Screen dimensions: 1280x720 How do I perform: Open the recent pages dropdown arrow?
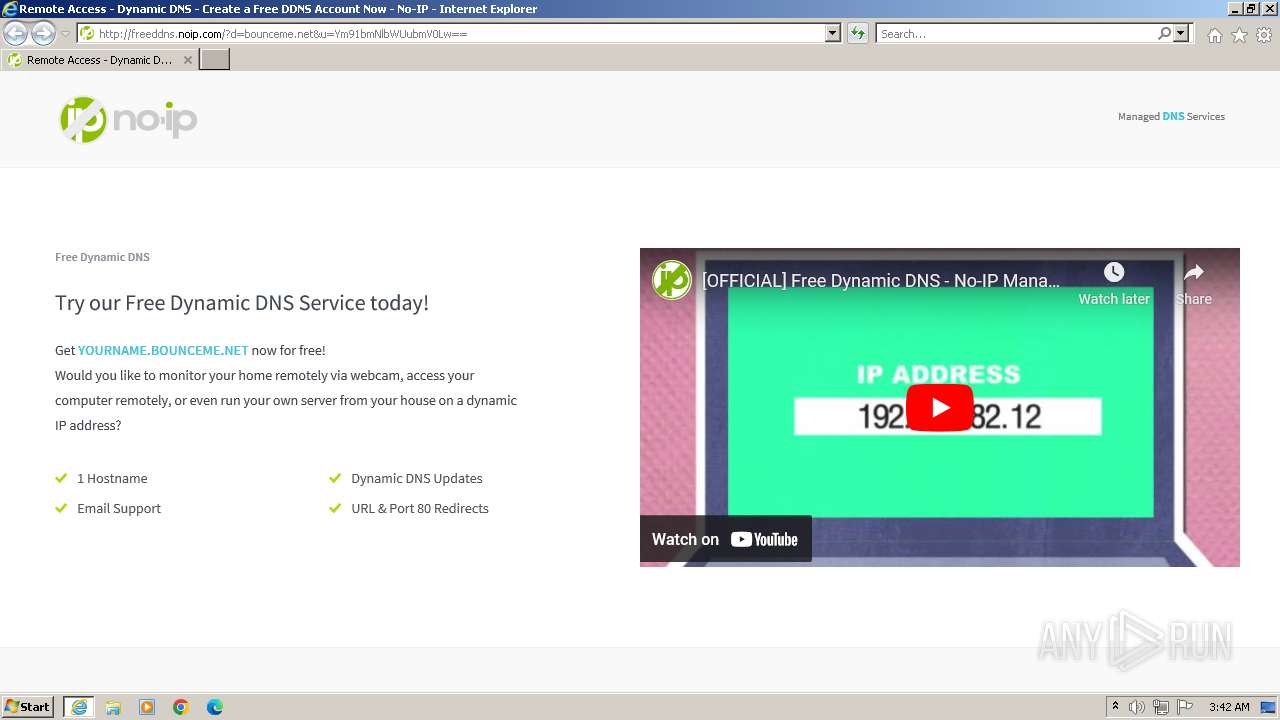pos(65,34)
